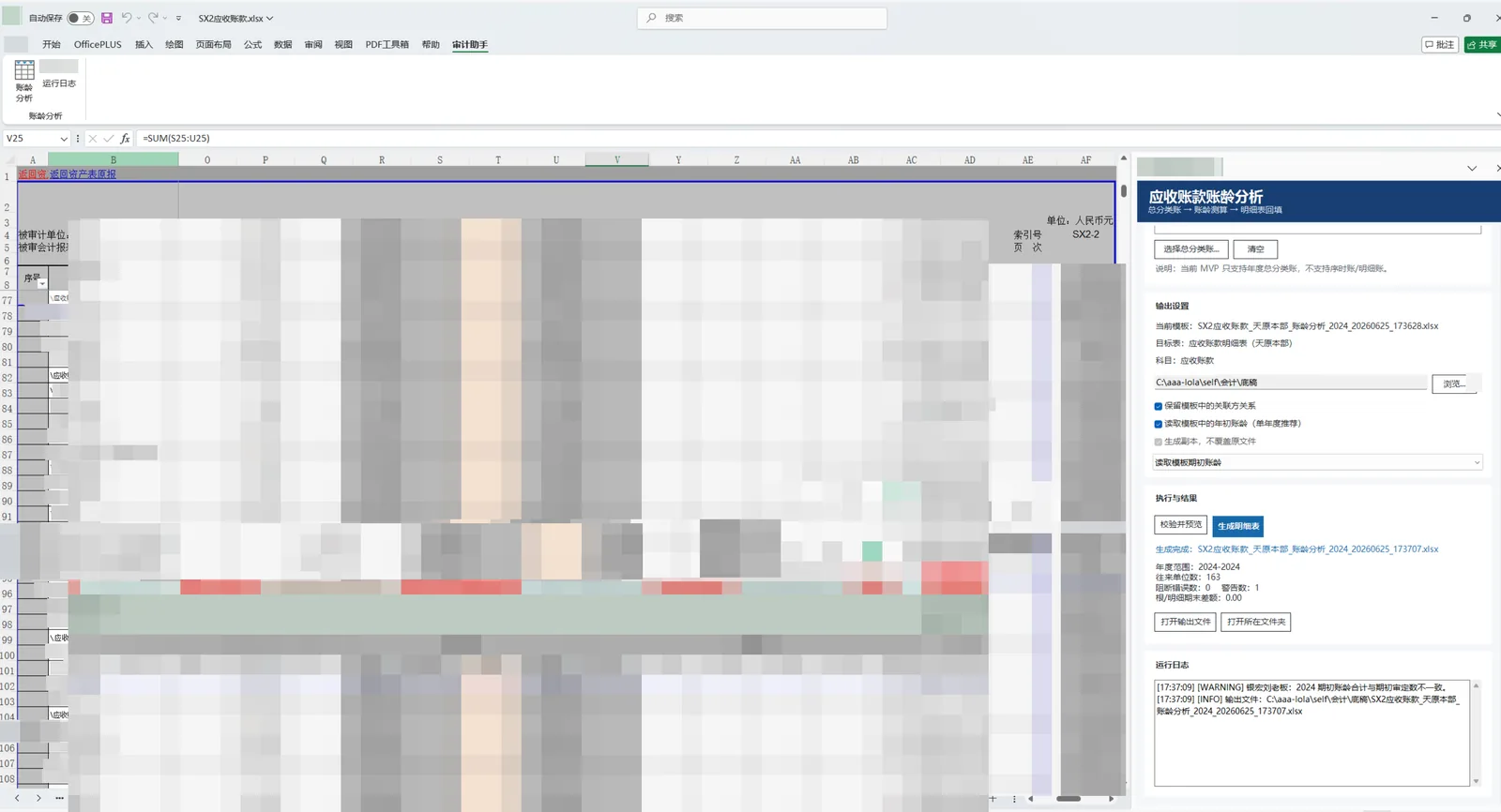Click the 选择总分类账 button
Image resolution: width=1501 pixels, height=812 pixels.
(x=1191, y=248)
